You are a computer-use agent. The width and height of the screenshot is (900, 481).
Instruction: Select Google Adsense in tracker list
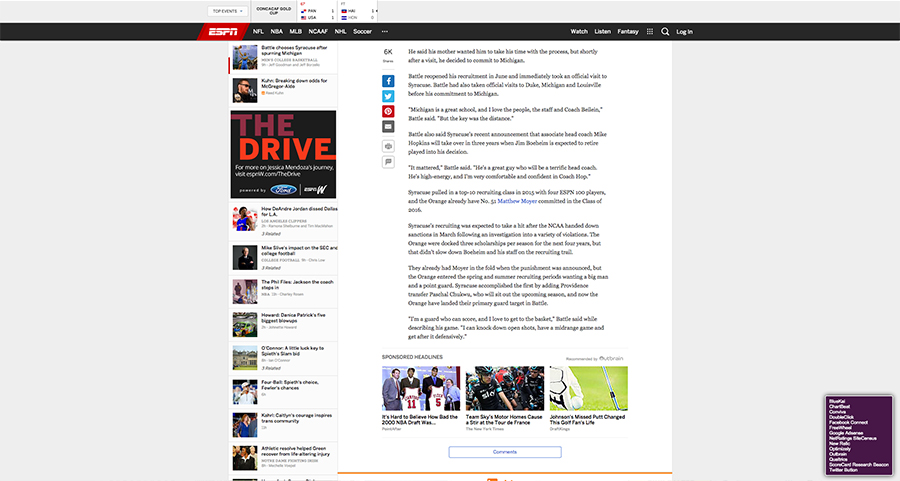point(846,433)
